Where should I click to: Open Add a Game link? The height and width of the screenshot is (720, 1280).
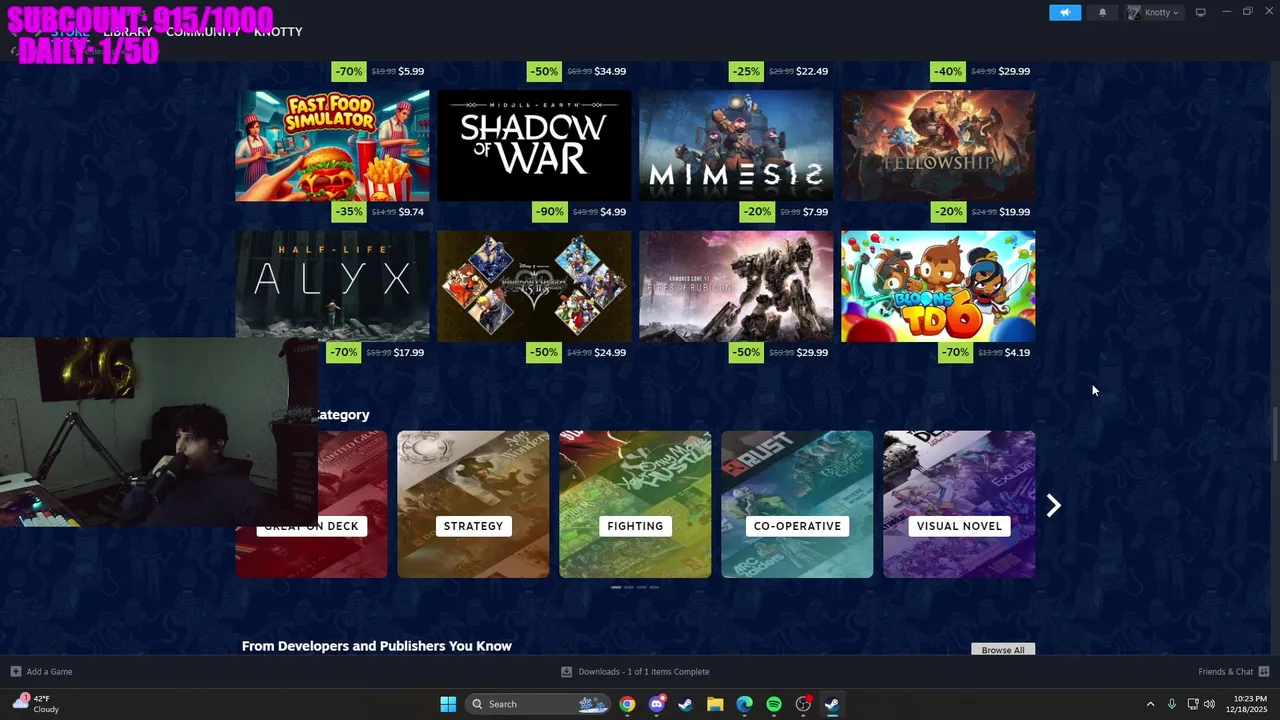coord(49,672)
